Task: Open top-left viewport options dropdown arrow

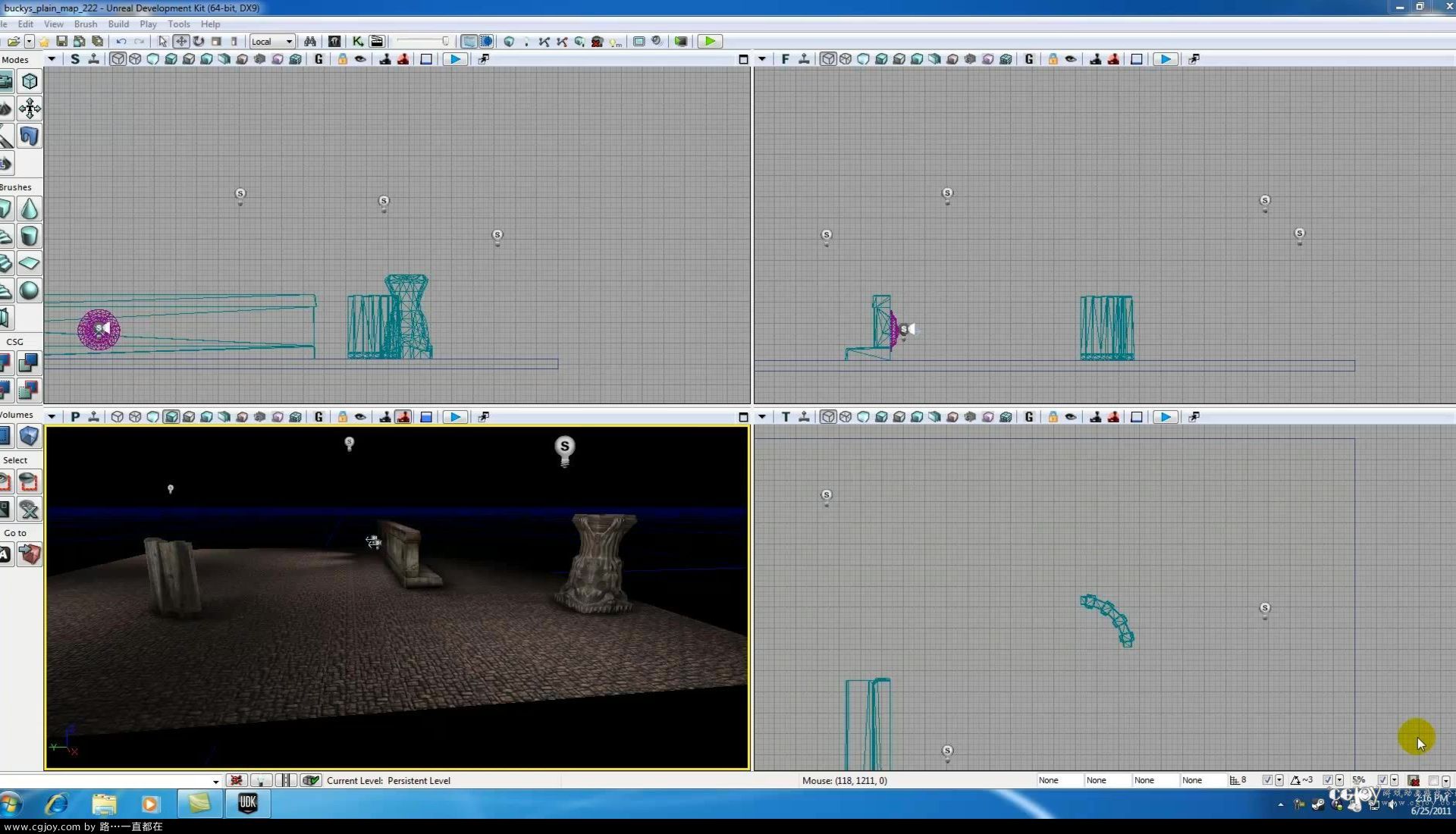Action: pyautogui.click(x=52, y=59)
